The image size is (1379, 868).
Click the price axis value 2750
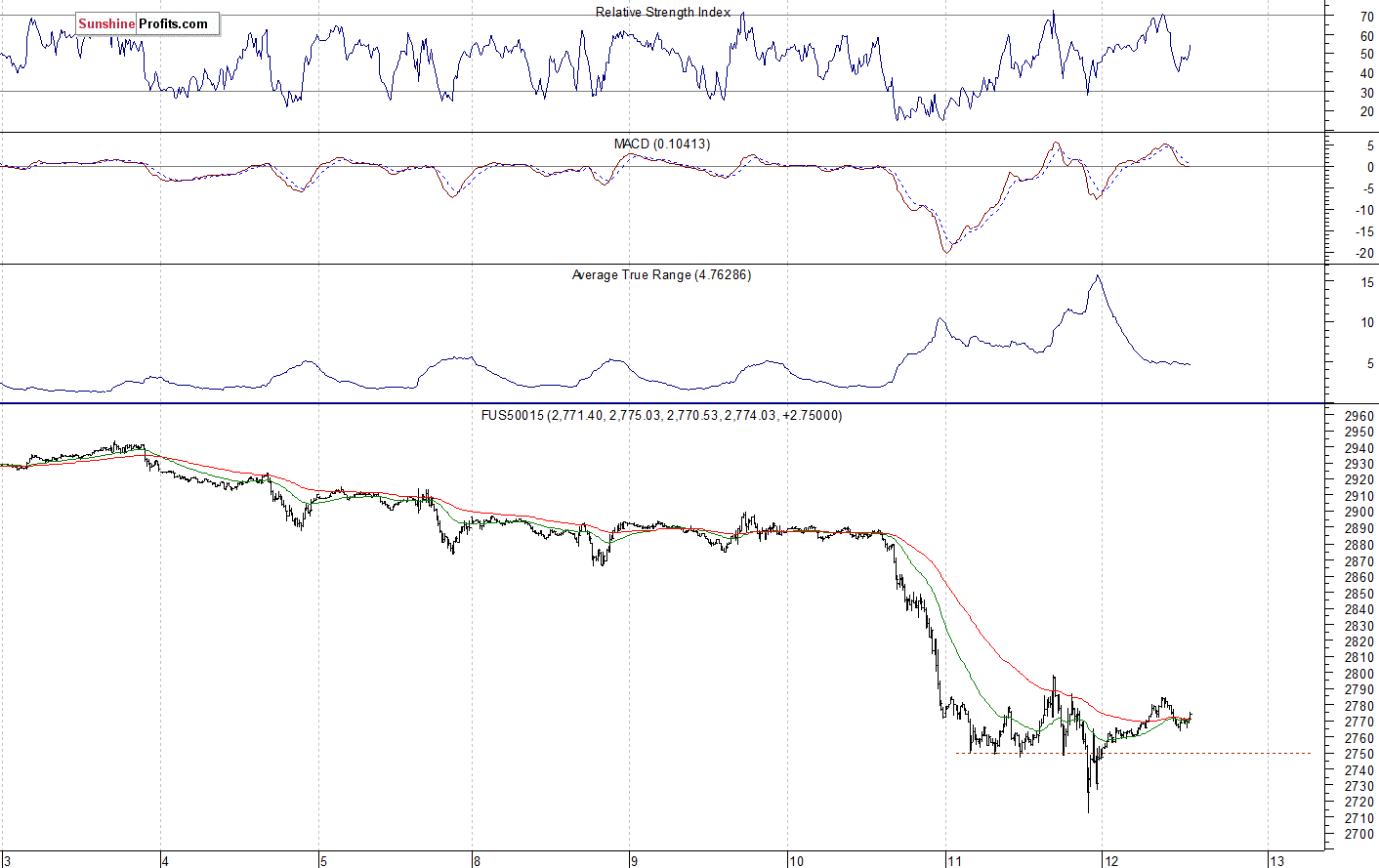tap(1359, 754)
